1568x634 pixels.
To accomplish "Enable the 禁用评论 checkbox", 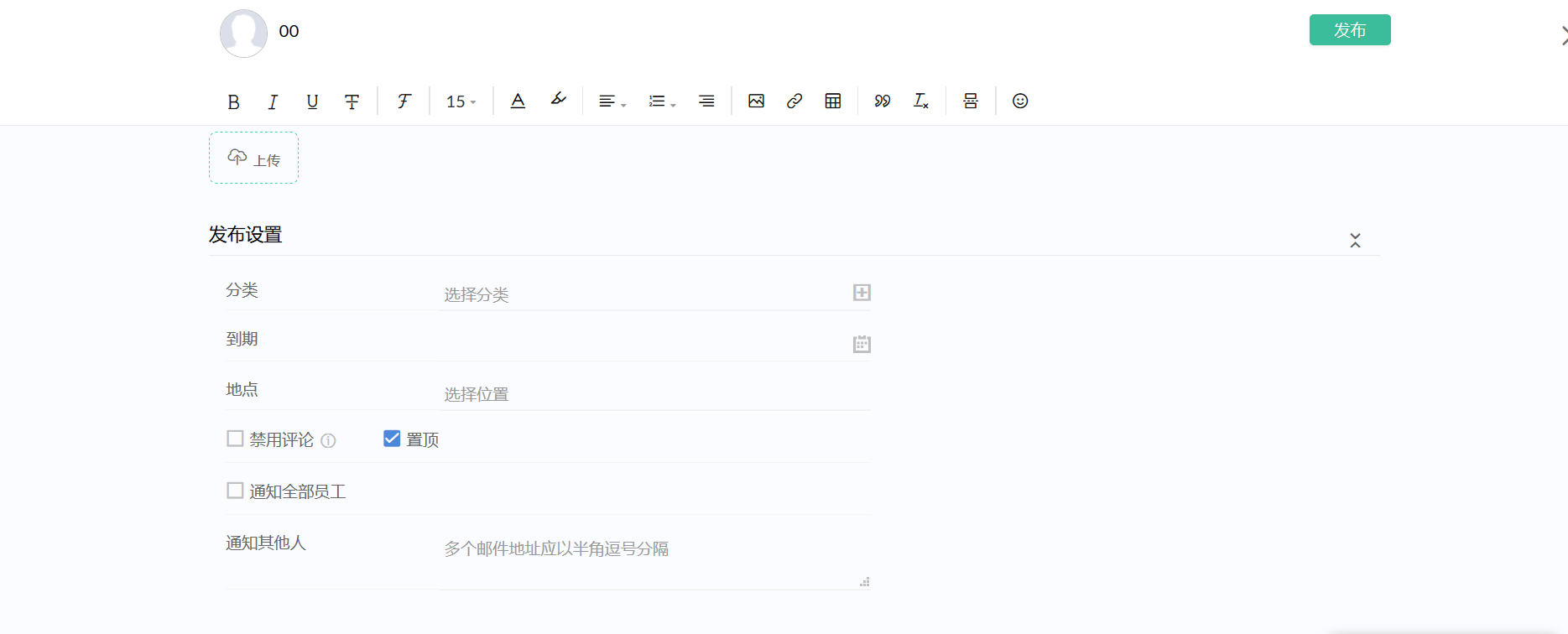I will coord(235,439).
